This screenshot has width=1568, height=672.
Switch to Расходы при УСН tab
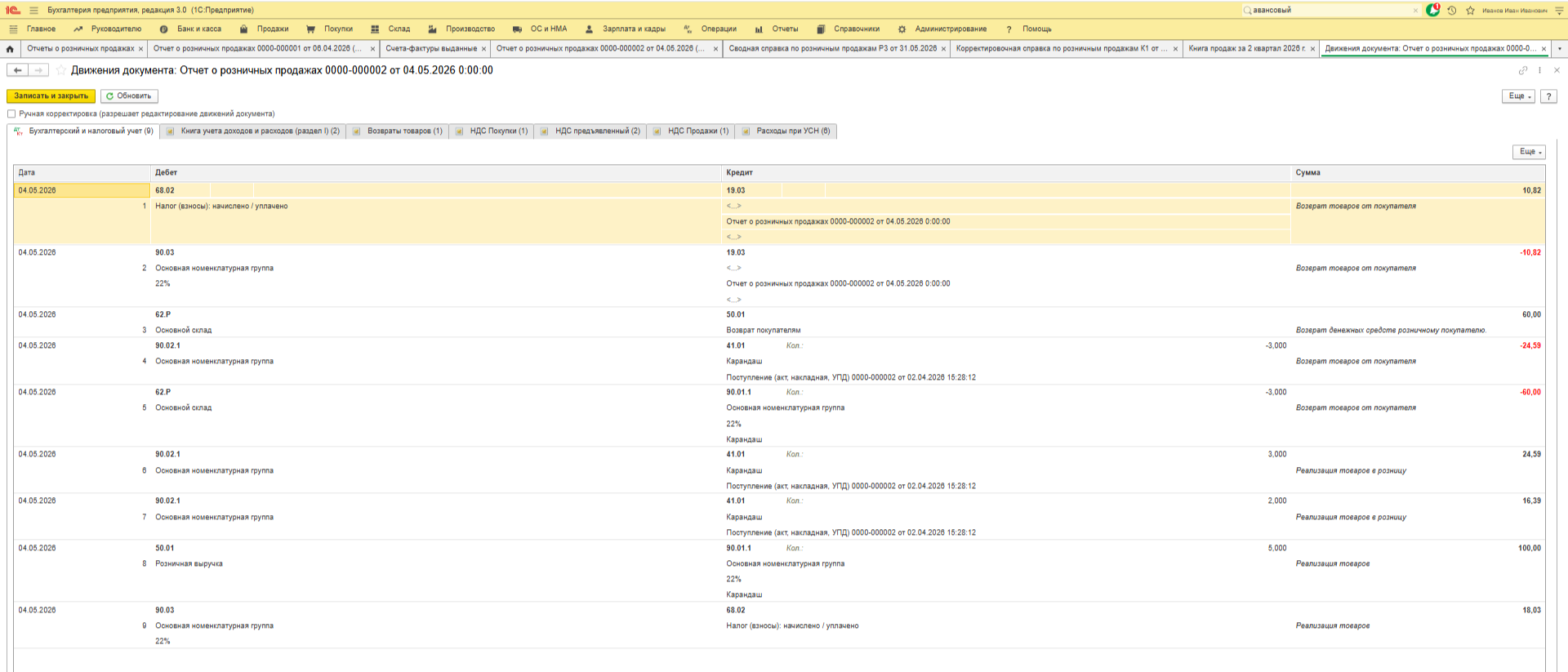792,131
